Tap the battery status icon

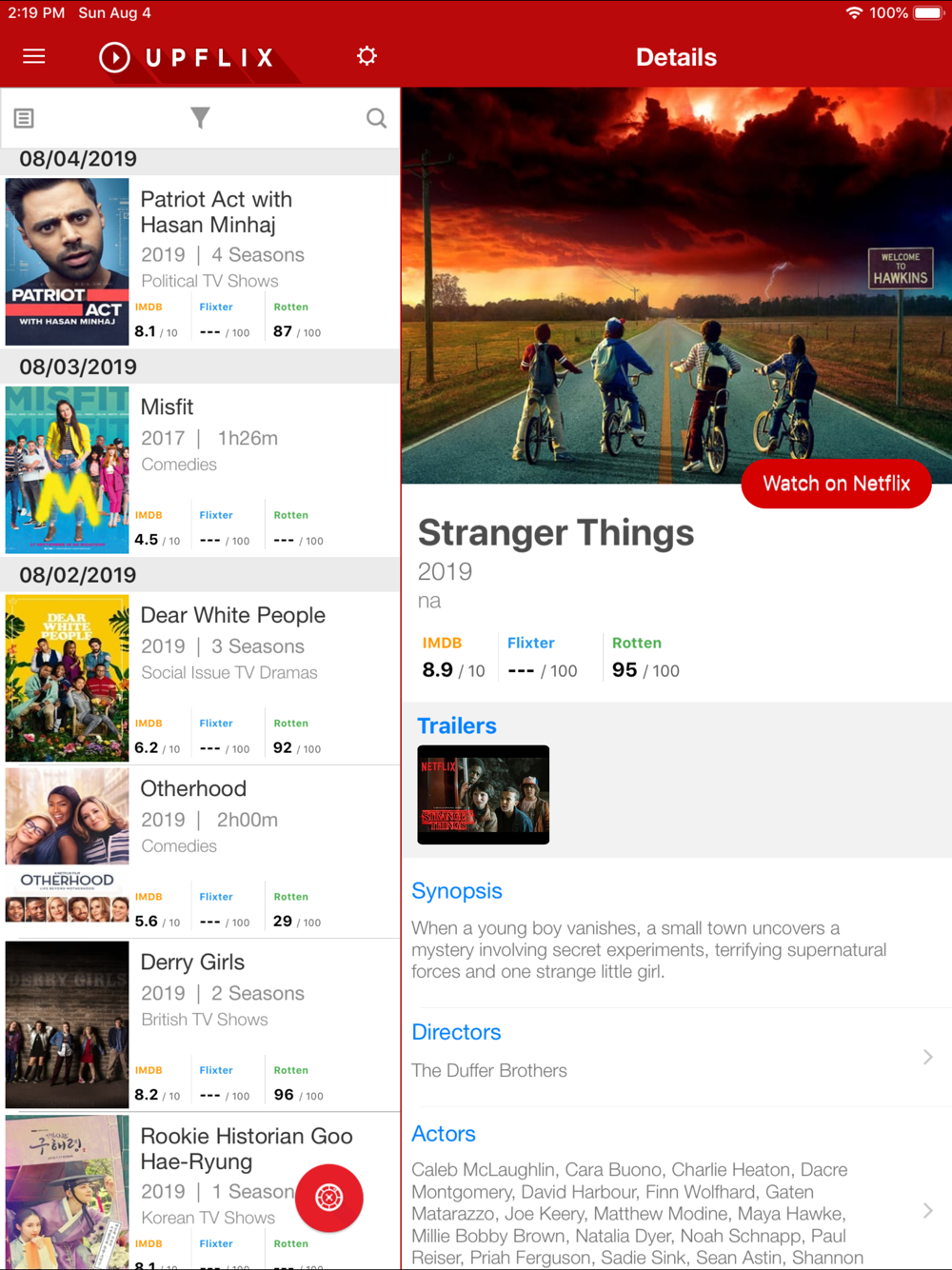click(x=928, y=13)
